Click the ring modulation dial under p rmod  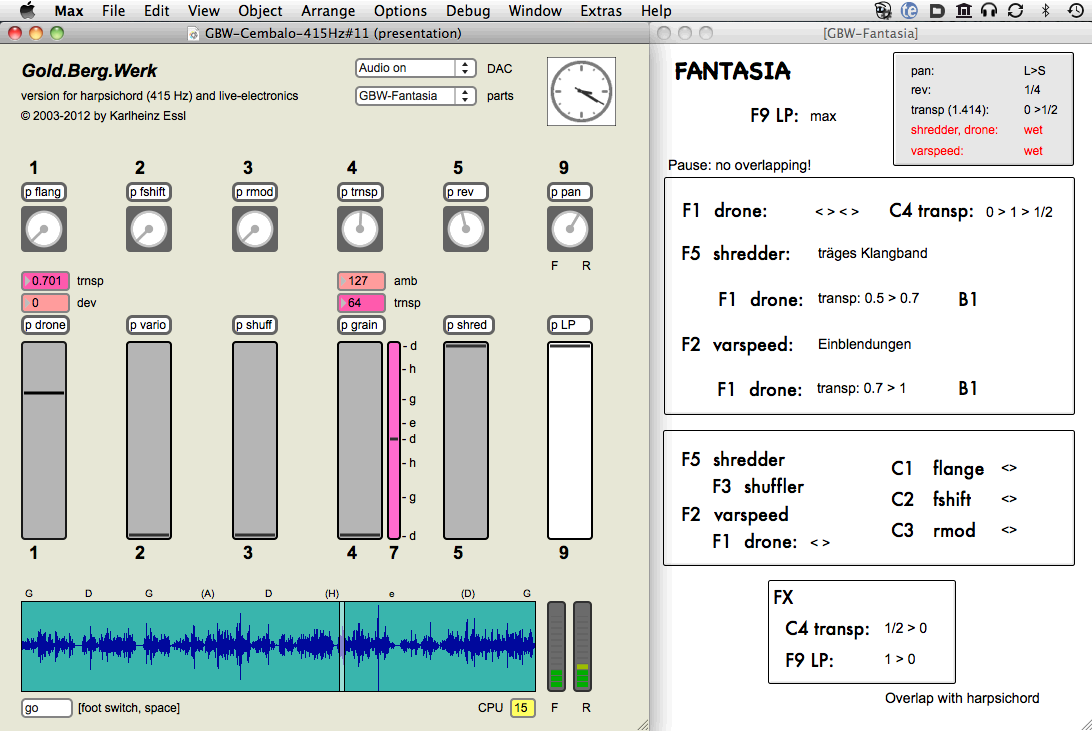pyautogui.click(x=255, y=230)
